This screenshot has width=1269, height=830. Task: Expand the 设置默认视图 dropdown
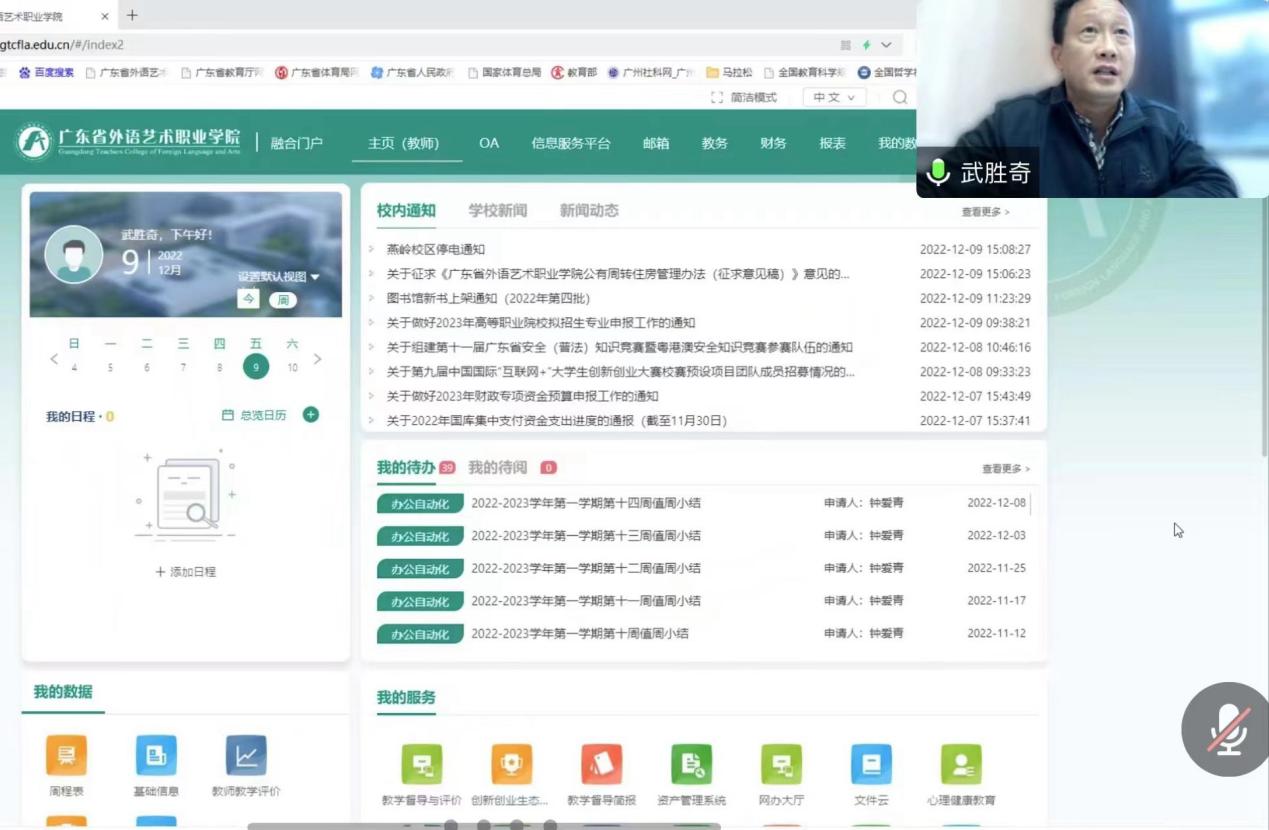click(280, 274)
